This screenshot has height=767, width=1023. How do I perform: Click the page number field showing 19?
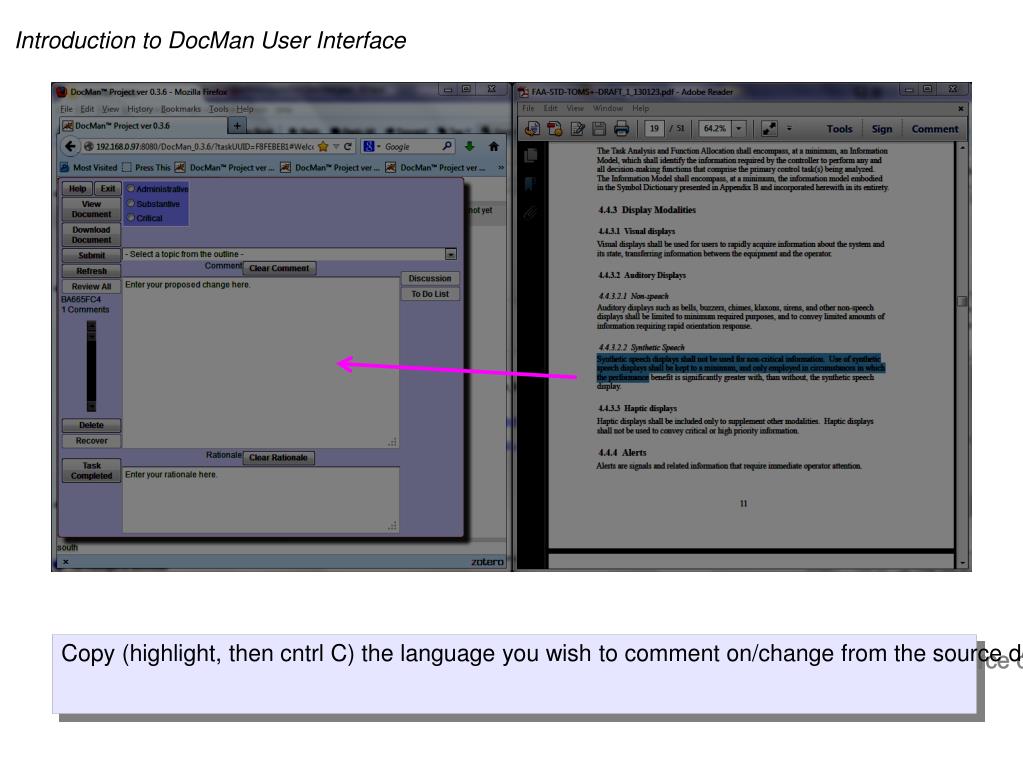pos(654,129)
